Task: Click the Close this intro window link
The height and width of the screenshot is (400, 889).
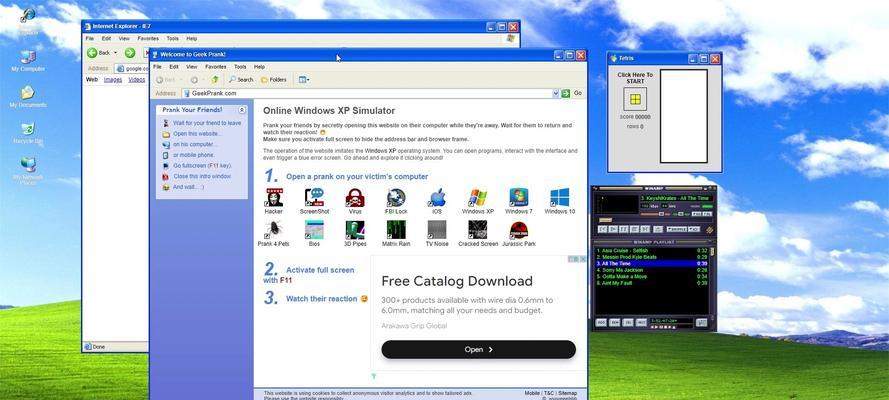Action: (x=202, y=176)
